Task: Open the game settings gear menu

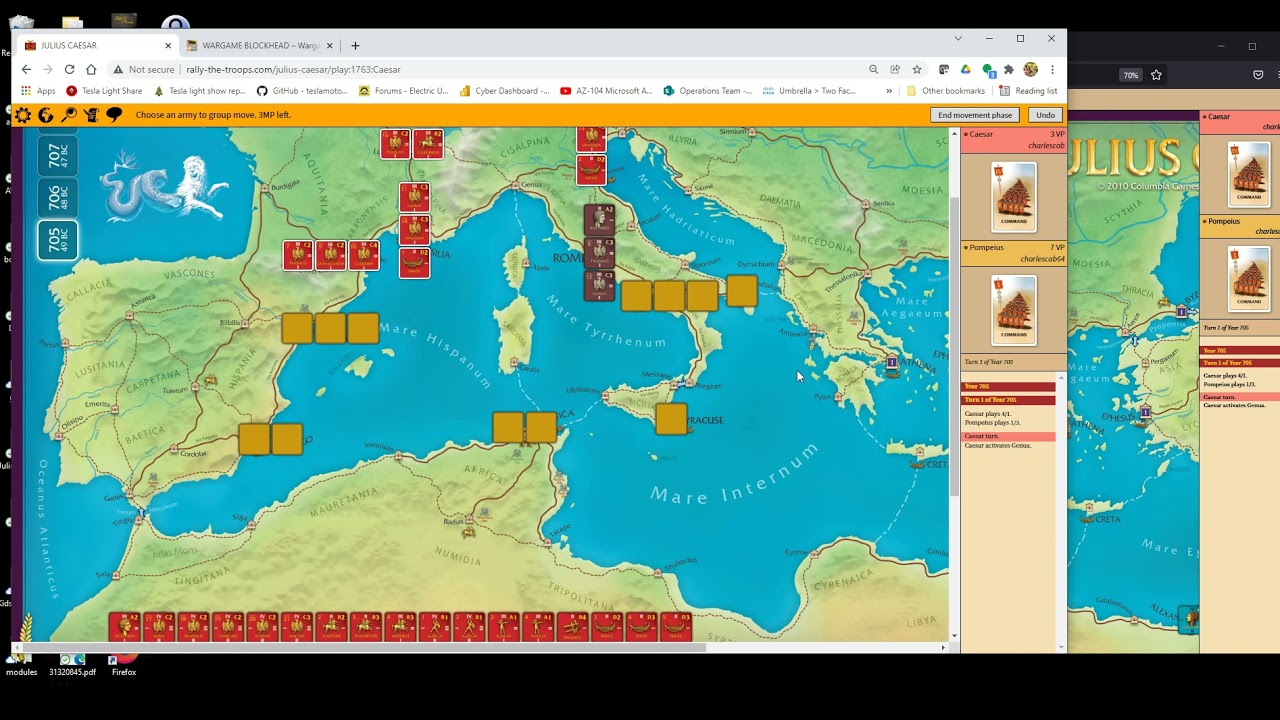Action: pos(22,115)
